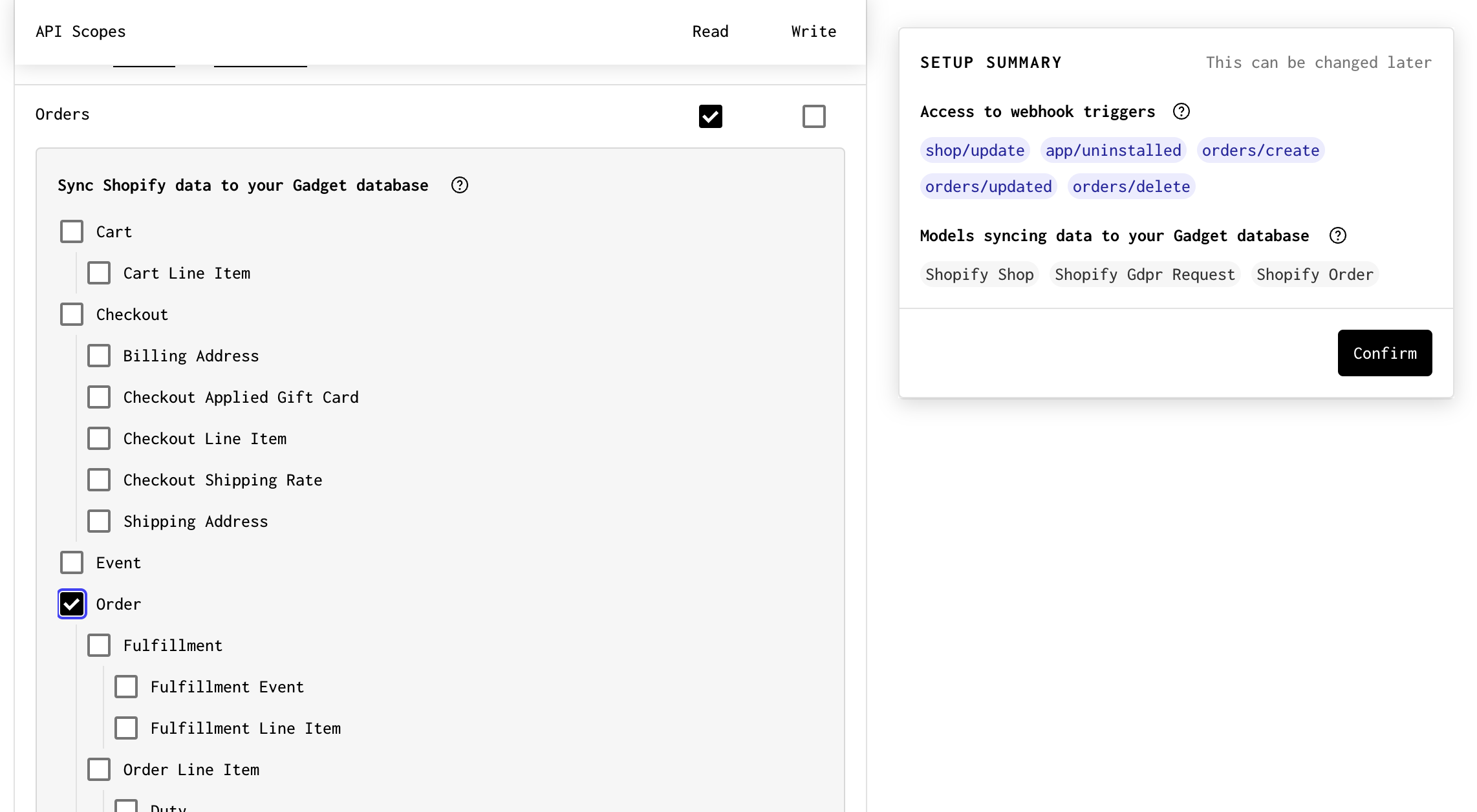Viewport: 1477px width, 812px height.
Task: Click the Checkout Applied Gift Card label
Action: coord(241,398)
